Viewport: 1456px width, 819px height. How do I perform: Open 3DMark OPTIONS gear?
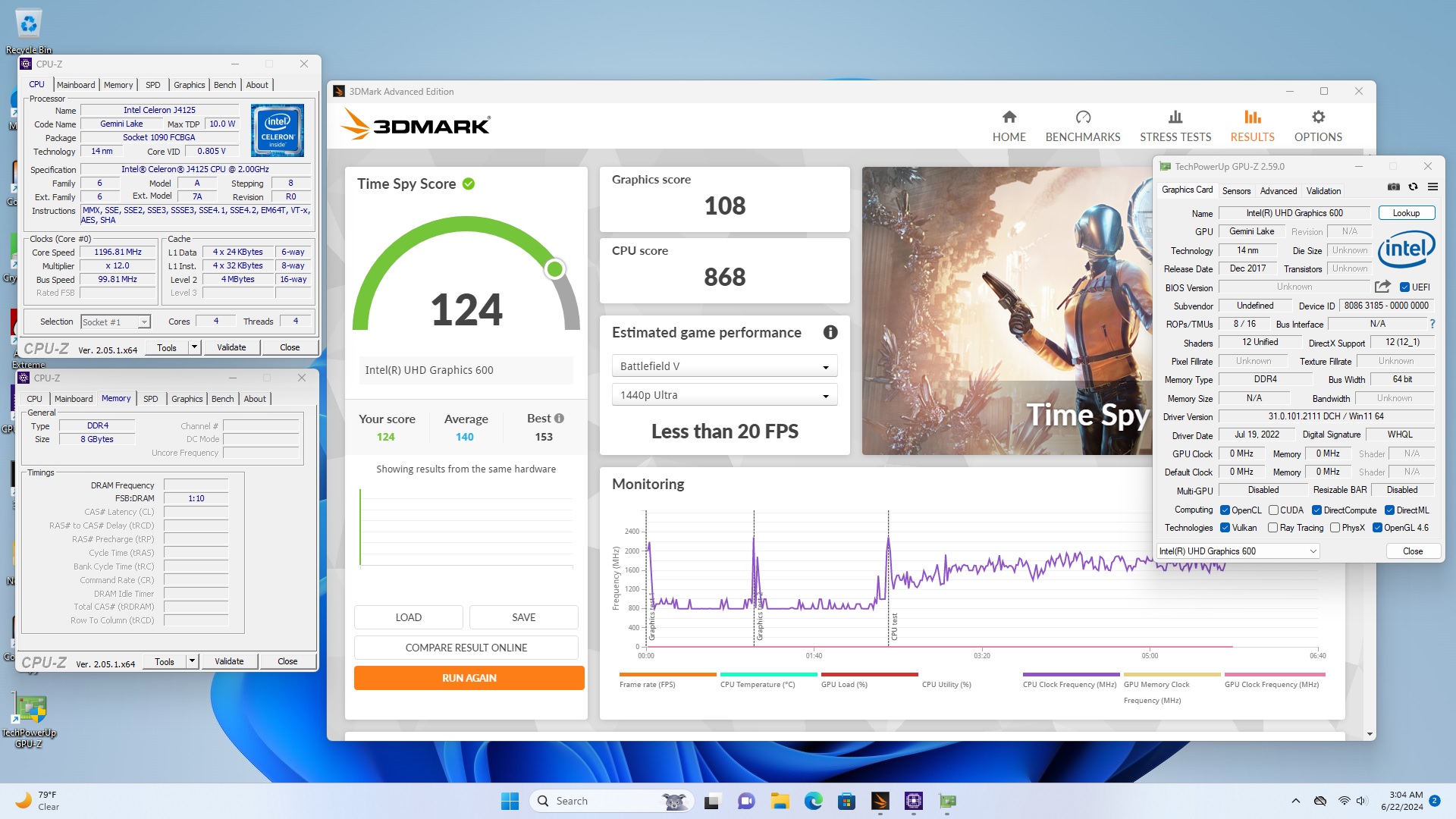pos(1318,126)
